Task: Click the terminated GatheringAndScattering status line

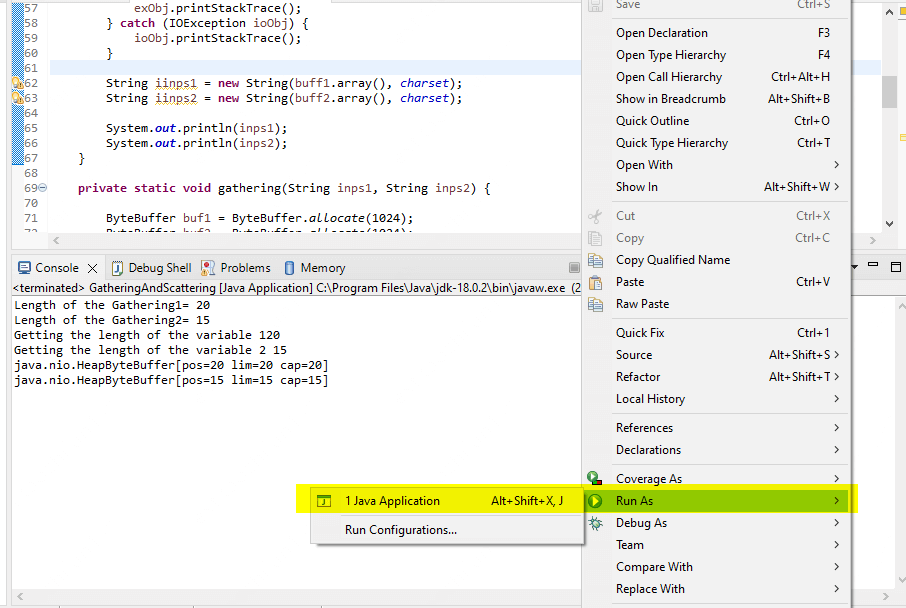Action: click(296, 288)
